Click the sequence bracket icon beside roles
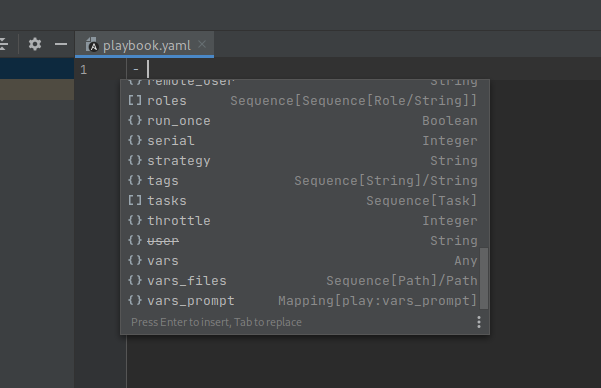The image size is (601, 388). pyautogui.click(x=135, y=100)
